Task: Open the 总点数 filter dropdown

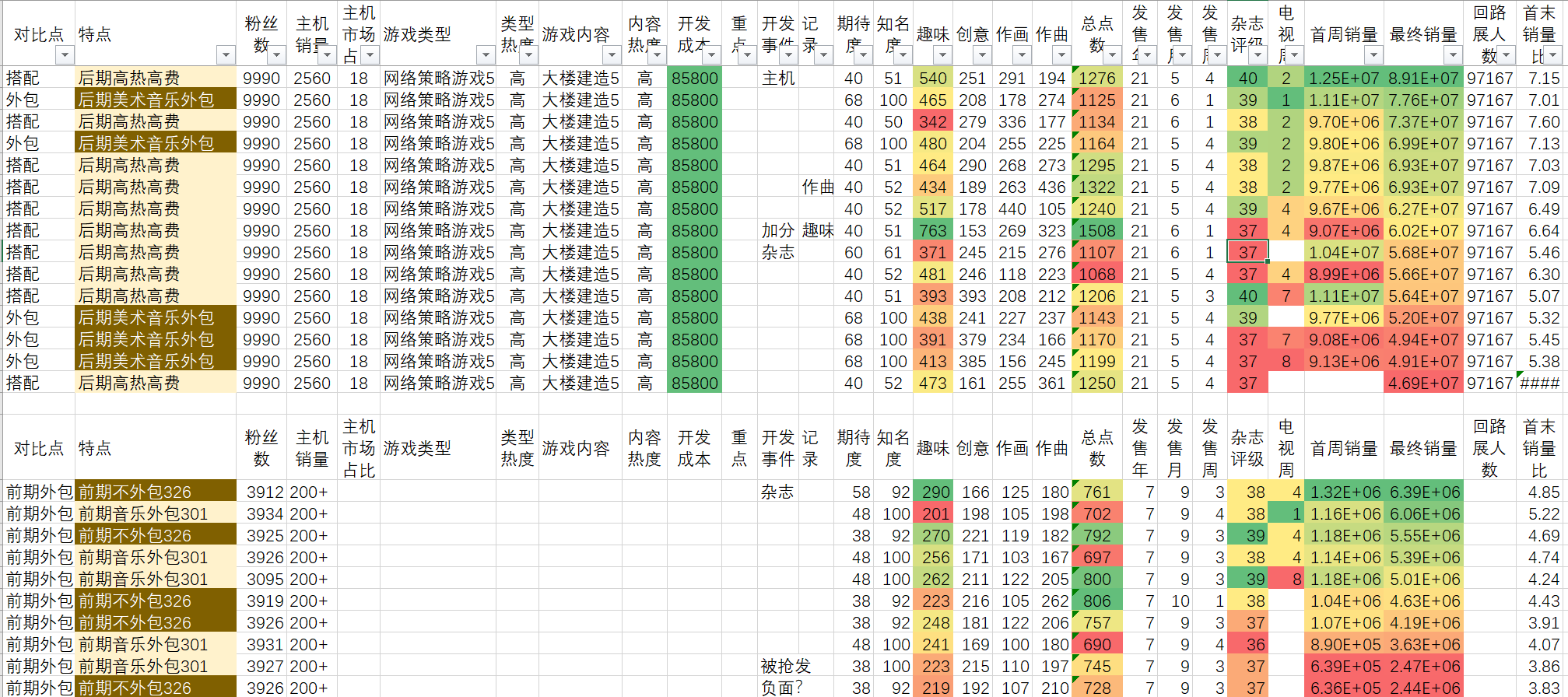Action: [x=1112, y=55]
